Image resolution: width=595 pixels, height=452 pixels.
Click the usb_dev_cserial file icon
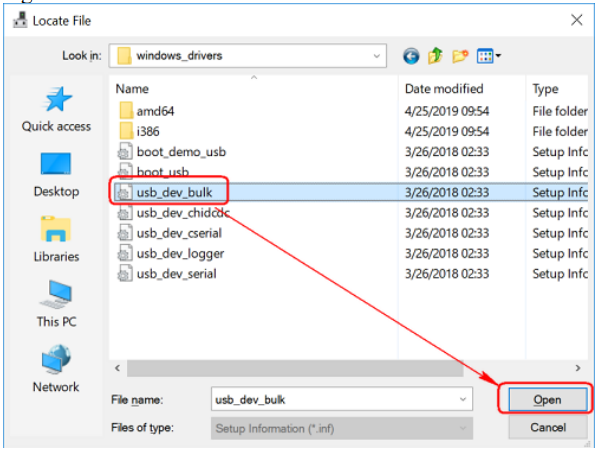124,233
